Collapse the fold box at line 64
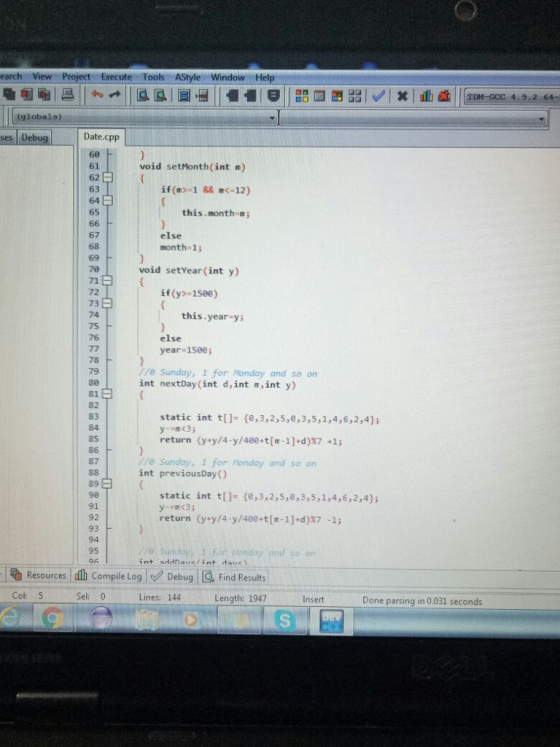 [108, 201]
